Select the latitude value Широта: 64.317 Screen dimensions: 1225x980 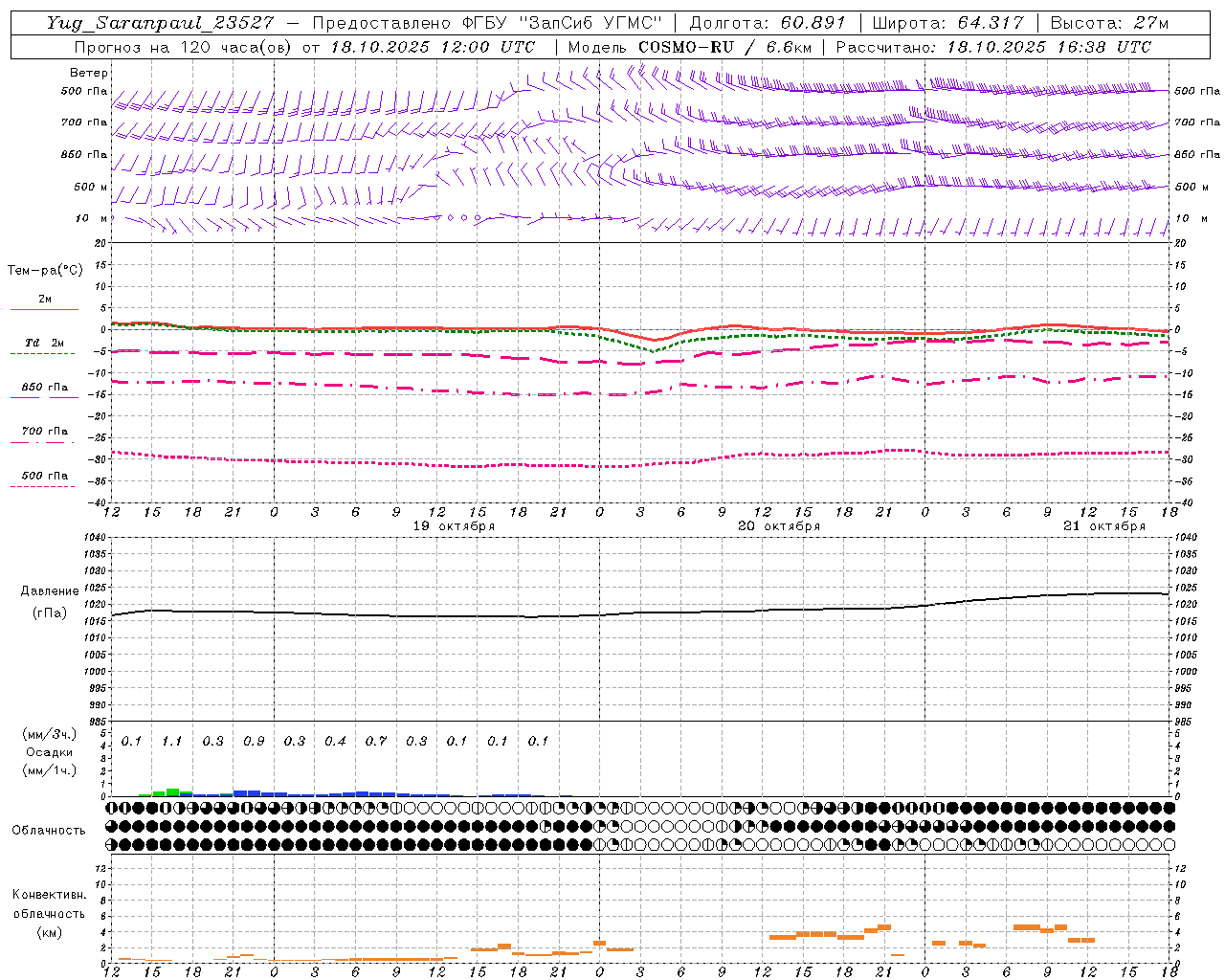pos(947,23)
